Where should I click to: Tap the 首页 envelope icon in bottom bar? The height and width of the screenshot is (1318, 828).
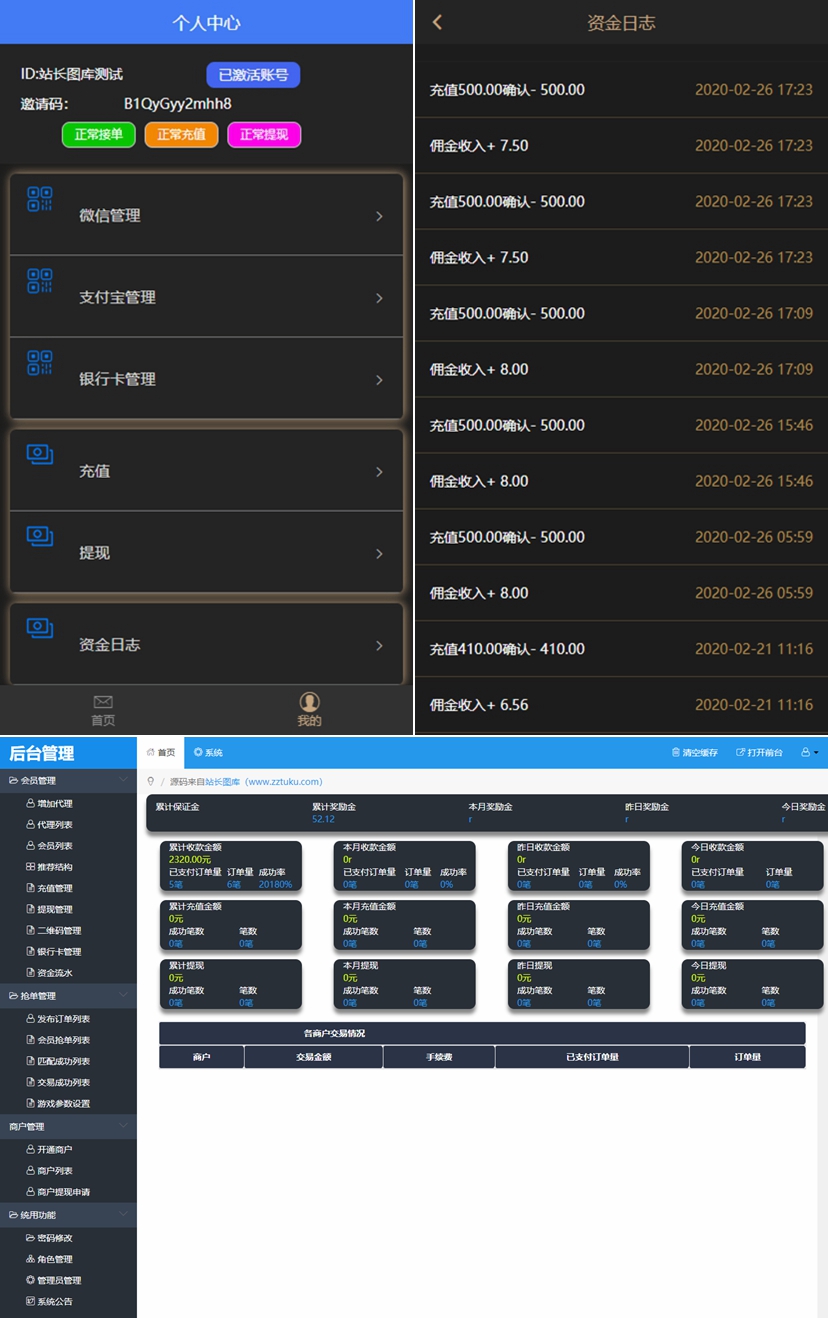click(103, 702)
